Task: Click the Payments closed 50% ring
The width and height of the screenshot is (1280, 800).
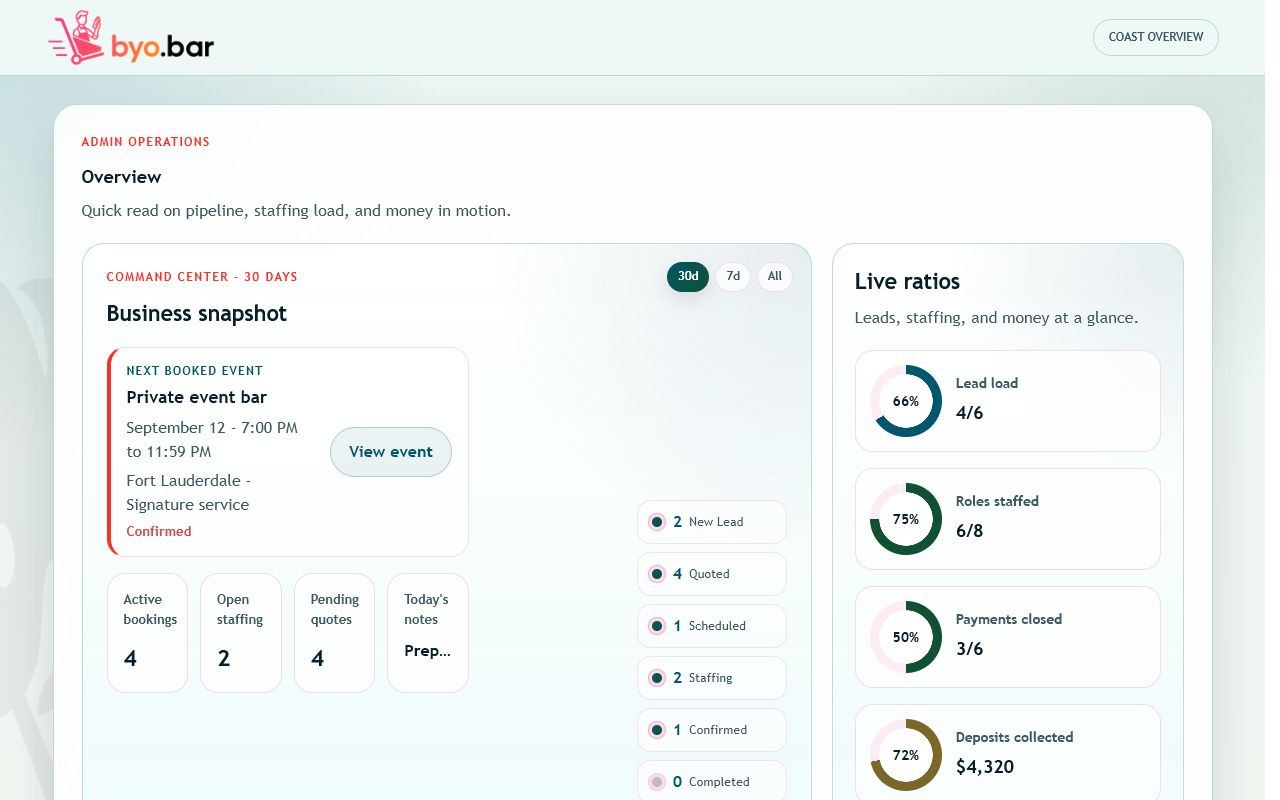Action: [x=906, y=637]
